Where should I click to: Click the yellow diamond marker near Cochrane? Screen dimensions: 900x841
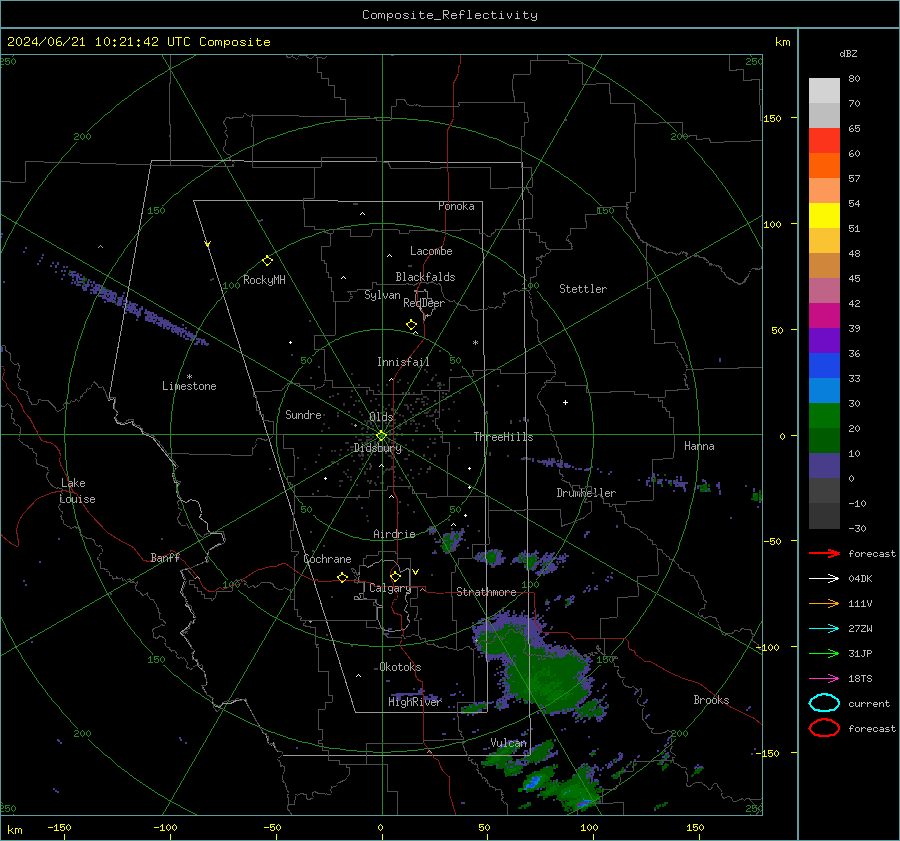pos(343,577)
